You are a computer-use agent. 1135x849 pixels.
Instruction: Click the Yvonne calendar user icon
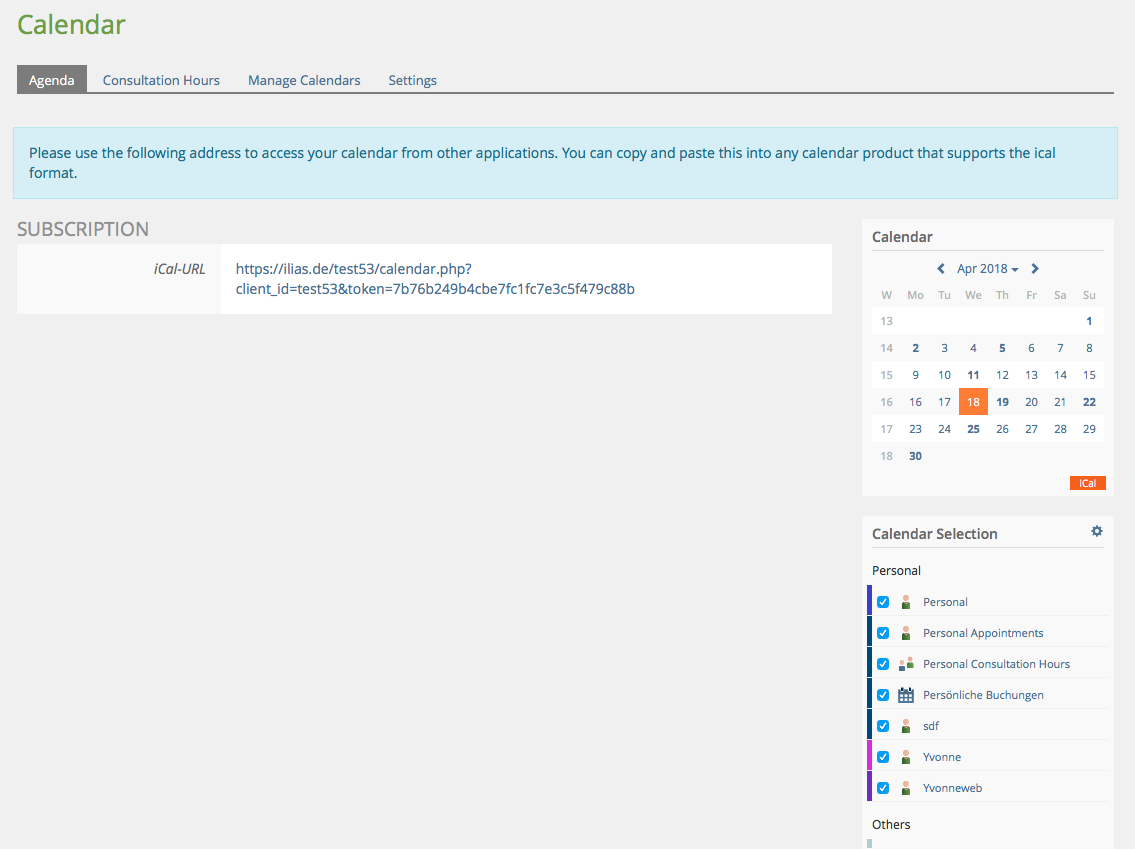pyautogui.click(x=906, y=757)
